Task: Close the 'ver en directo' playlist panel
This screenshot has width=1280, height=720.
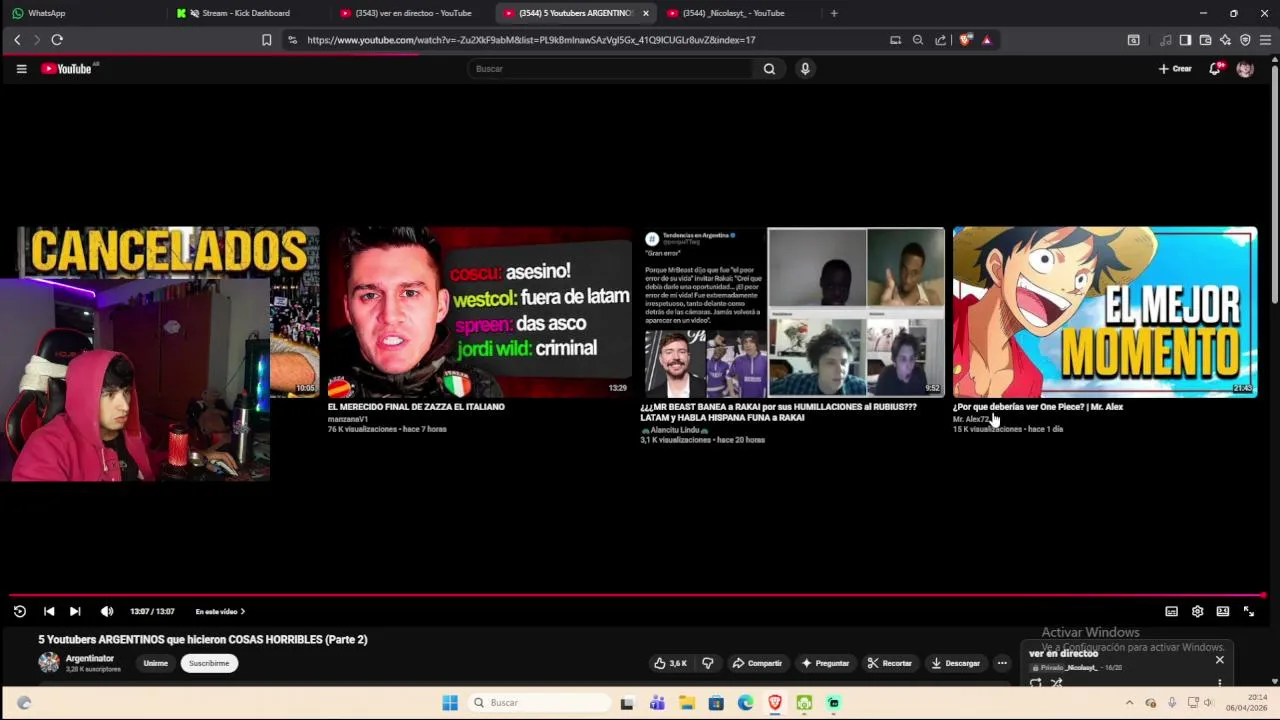Action: pos(1219,660)
